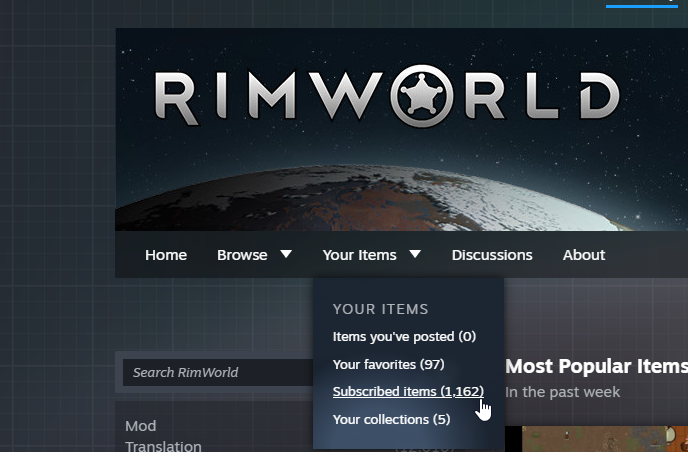Select the Mod filter option
The image size is (688, 452).
pyautogui.click(x=140, y=426)
